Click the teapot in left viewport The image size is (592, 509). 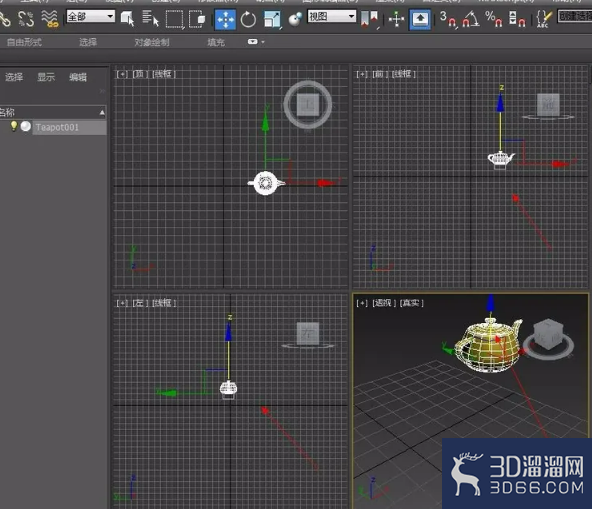click(x=228, y=389)
